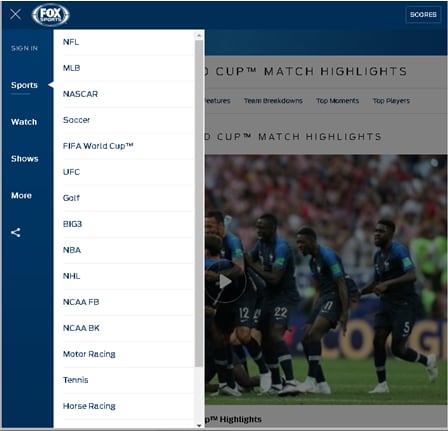448x431 pixels.
Task: Open the SCORES button
Action: 423,15
